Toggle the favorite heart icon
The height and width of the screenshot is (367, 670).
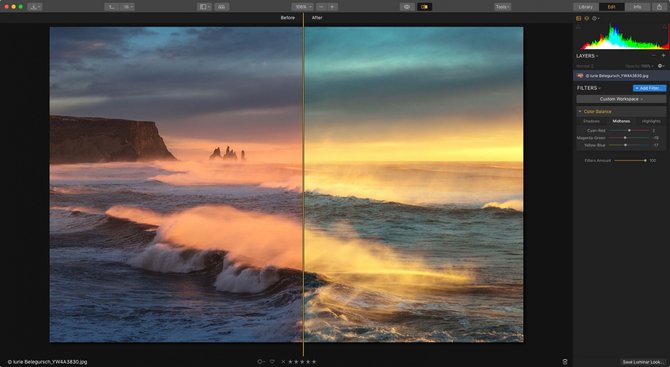[272, 361]
